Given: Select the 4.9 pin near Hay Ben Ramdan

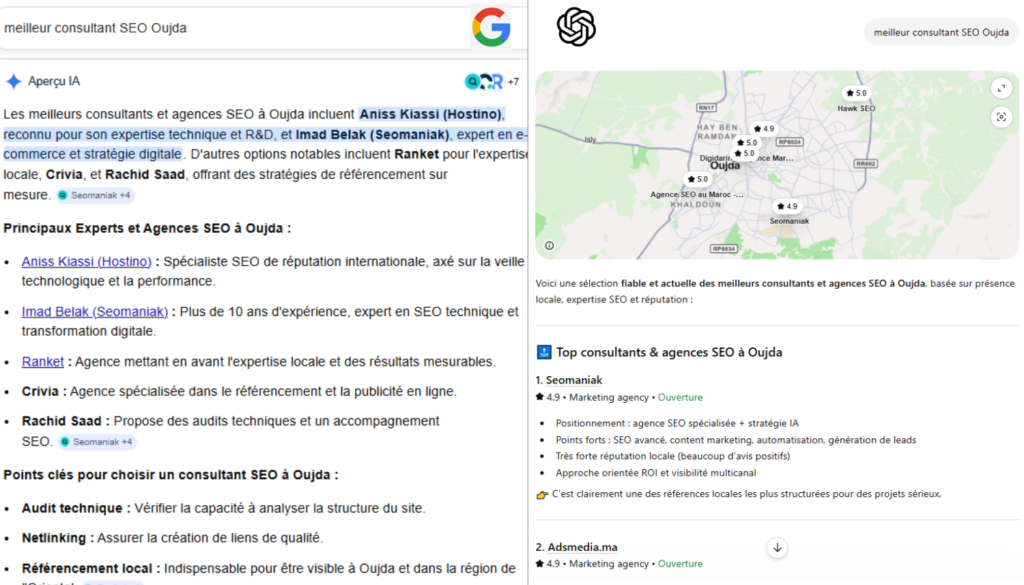Looking at the screenshot, I should tap(763, 129).
